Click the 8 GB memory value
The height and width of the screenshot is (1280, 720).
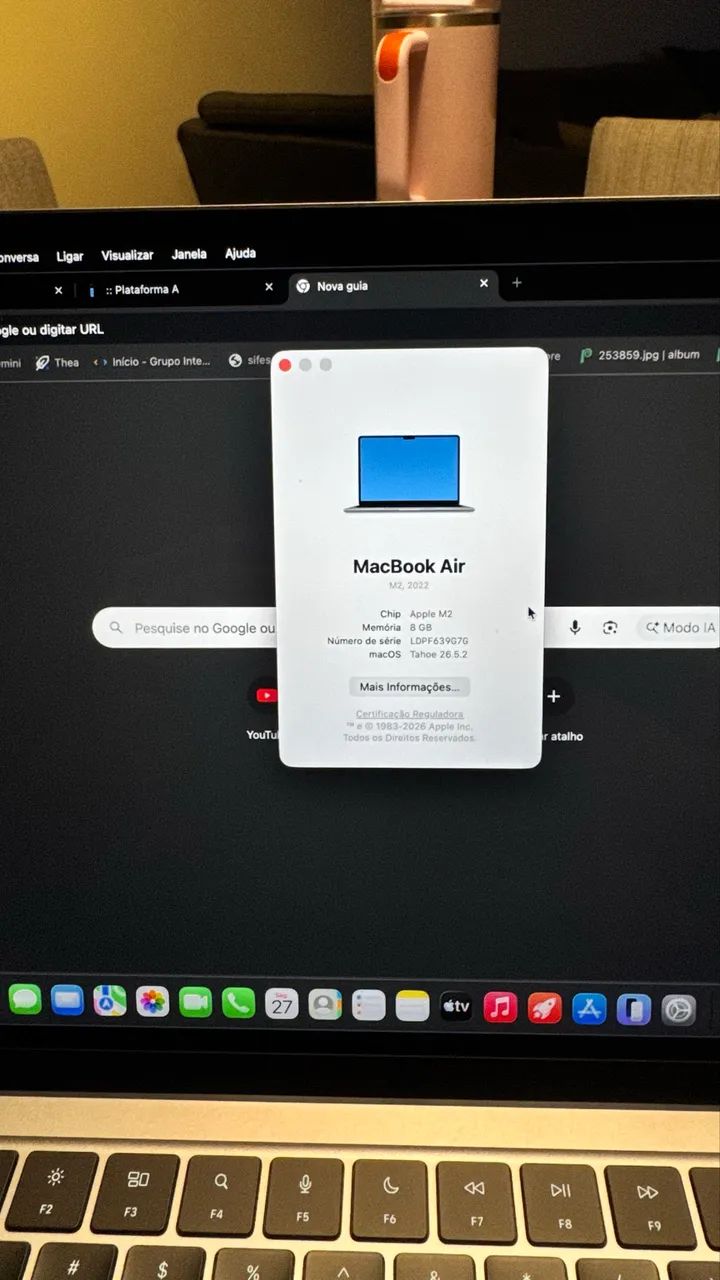coord(421,628)
